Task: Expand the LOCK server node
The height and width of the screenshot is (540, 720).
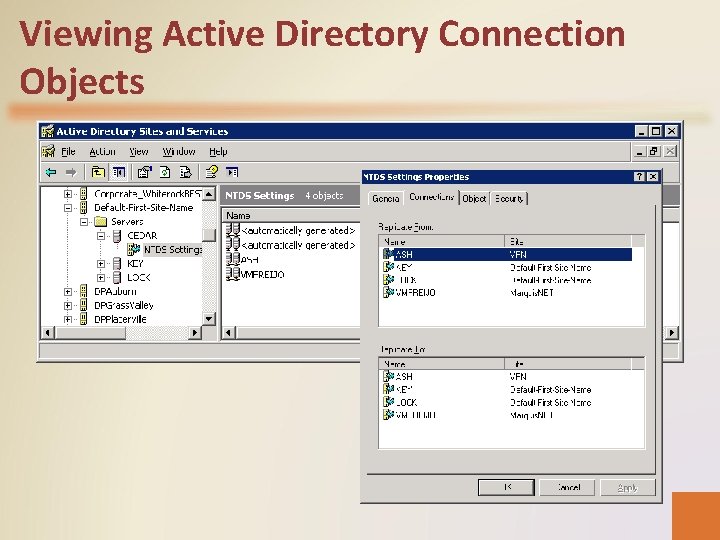Action: pyautogui.click(x=101, y=278)
